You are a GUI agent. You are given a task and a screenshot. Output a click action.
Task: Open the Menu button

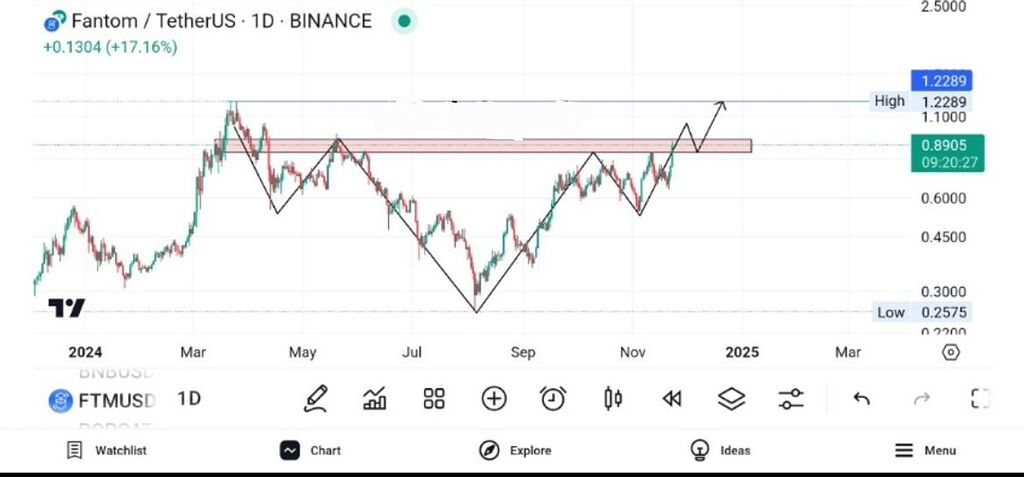click(925, 450)
